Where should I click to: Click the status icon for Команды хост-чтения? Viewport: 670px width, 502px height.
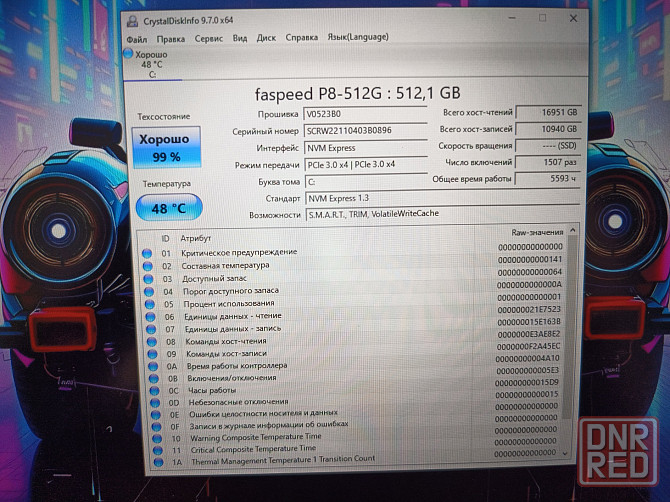pyautogui.click(x=152, y=342)
